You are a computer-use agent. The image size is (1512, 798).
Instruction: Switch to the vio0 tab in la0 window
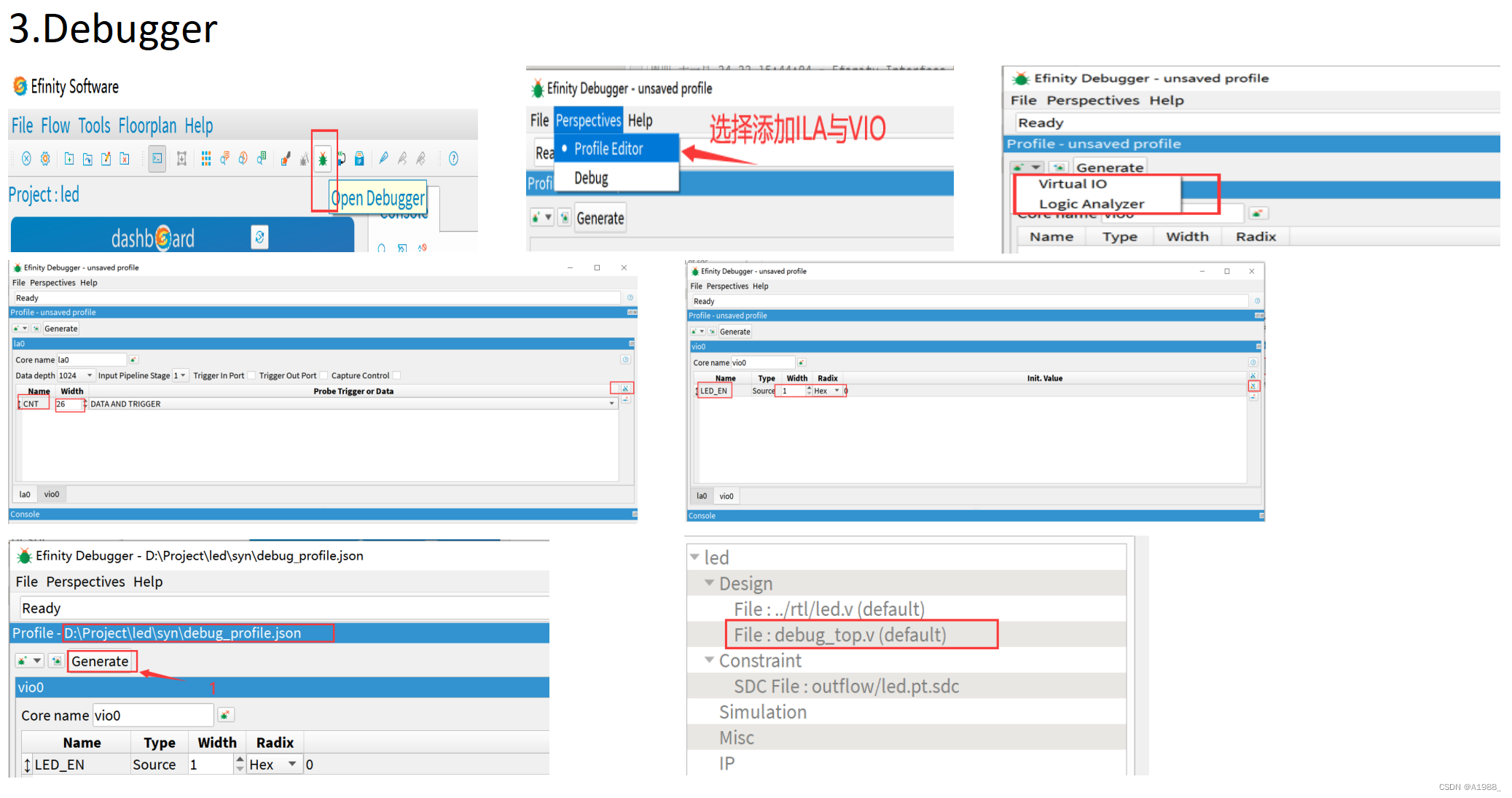[51, 494]
